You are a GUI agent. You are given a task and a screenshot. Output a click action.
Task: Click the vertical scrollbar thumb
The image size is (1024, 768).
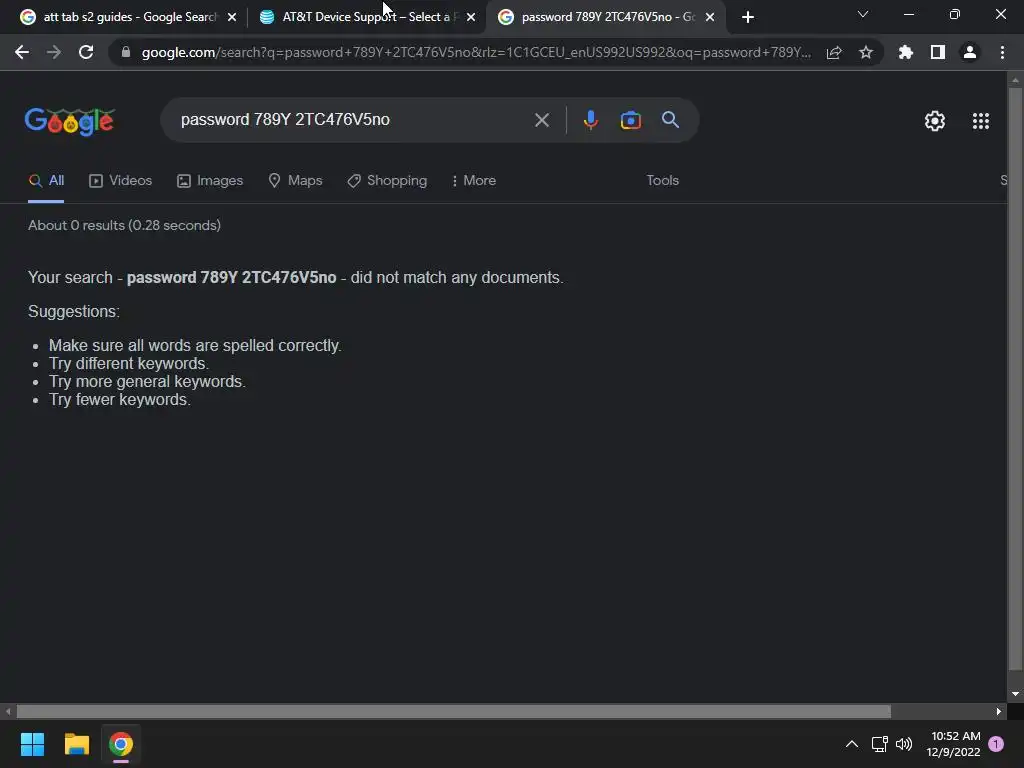point(1015,379)
